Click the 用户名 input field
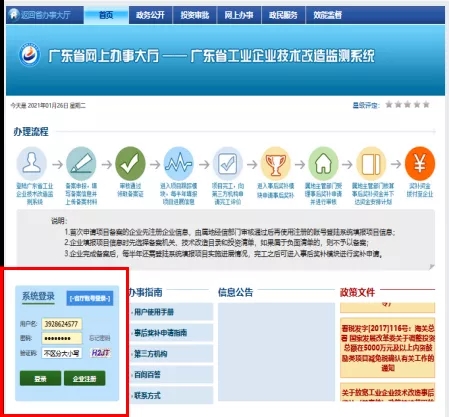The width and height of the screenshot is (449, 417). 62,324
